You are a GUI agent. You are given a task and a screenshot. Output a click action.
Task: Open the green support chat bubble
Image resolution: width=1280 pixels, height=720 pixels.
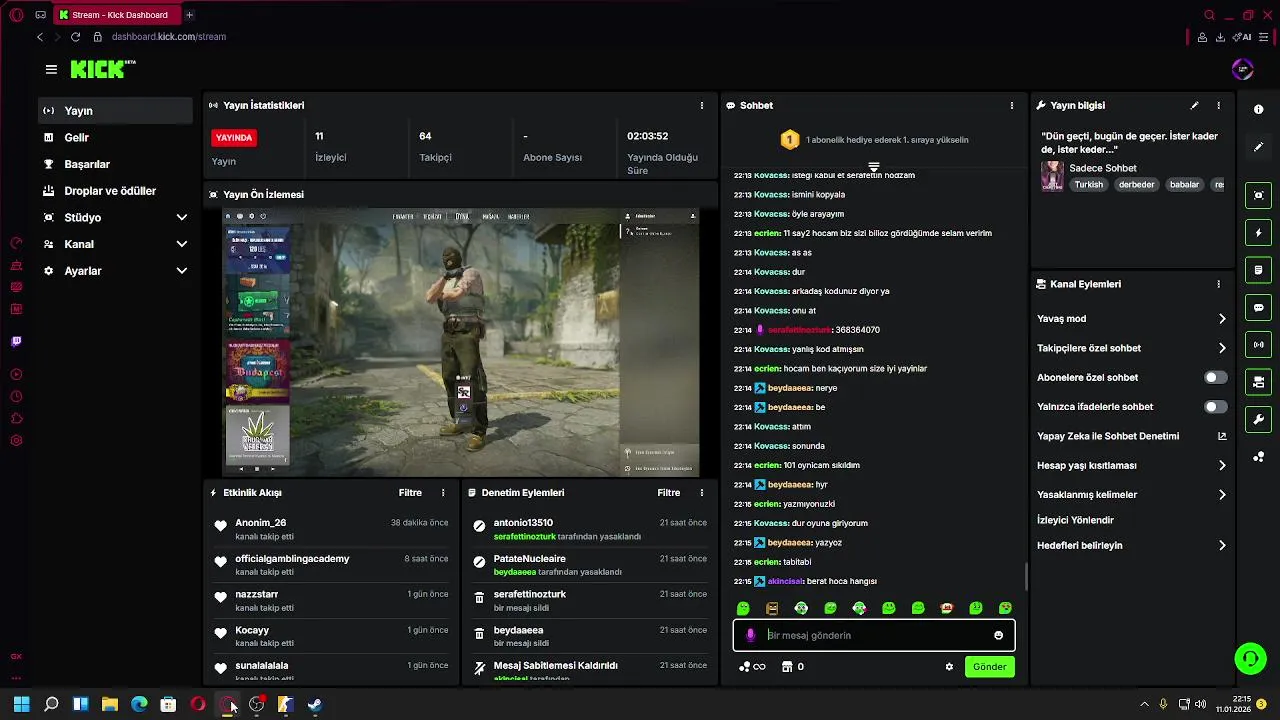click(x=1250, y=658)
